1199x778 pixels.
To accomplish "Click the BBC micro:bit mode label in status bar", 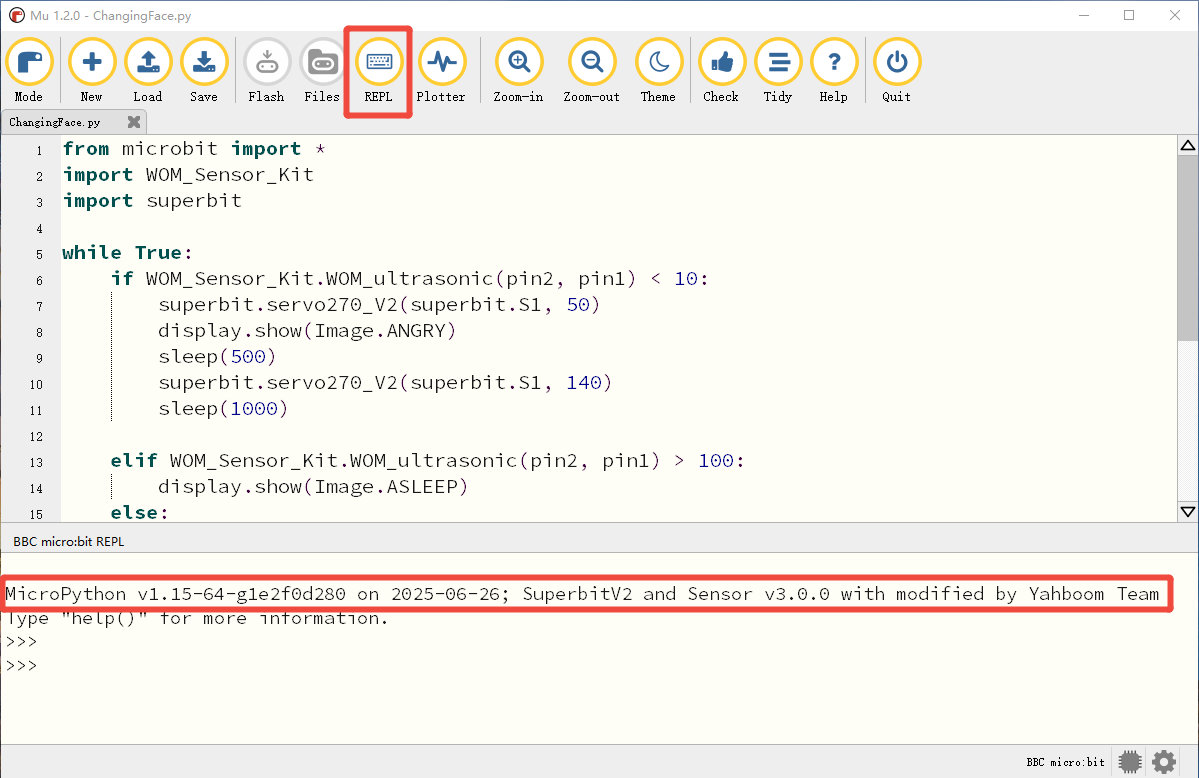I will [x=1065, y=762].
